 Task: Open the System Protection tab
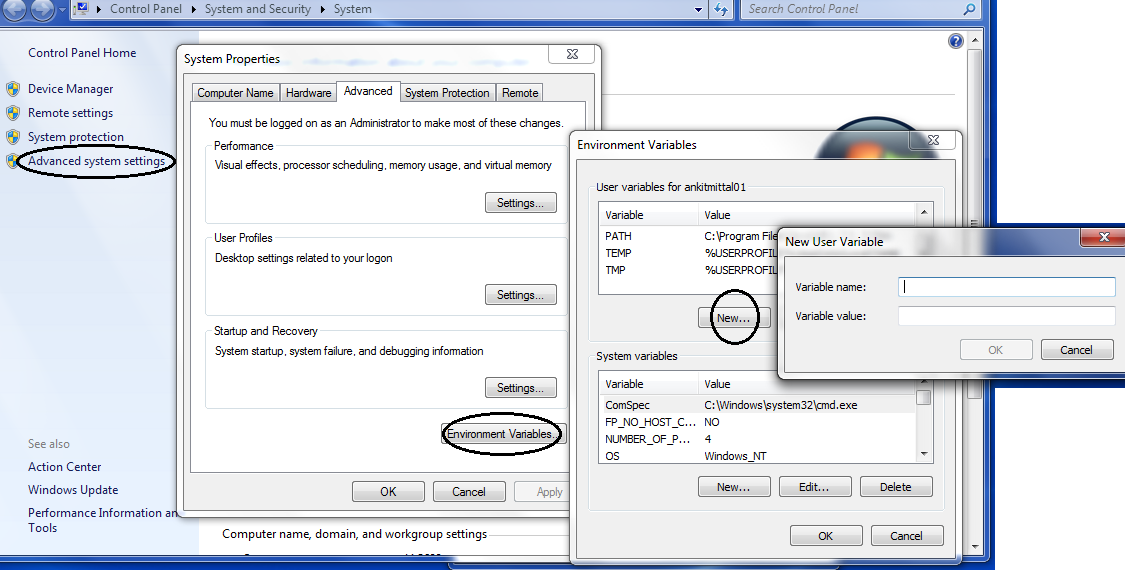click(447, 93)
